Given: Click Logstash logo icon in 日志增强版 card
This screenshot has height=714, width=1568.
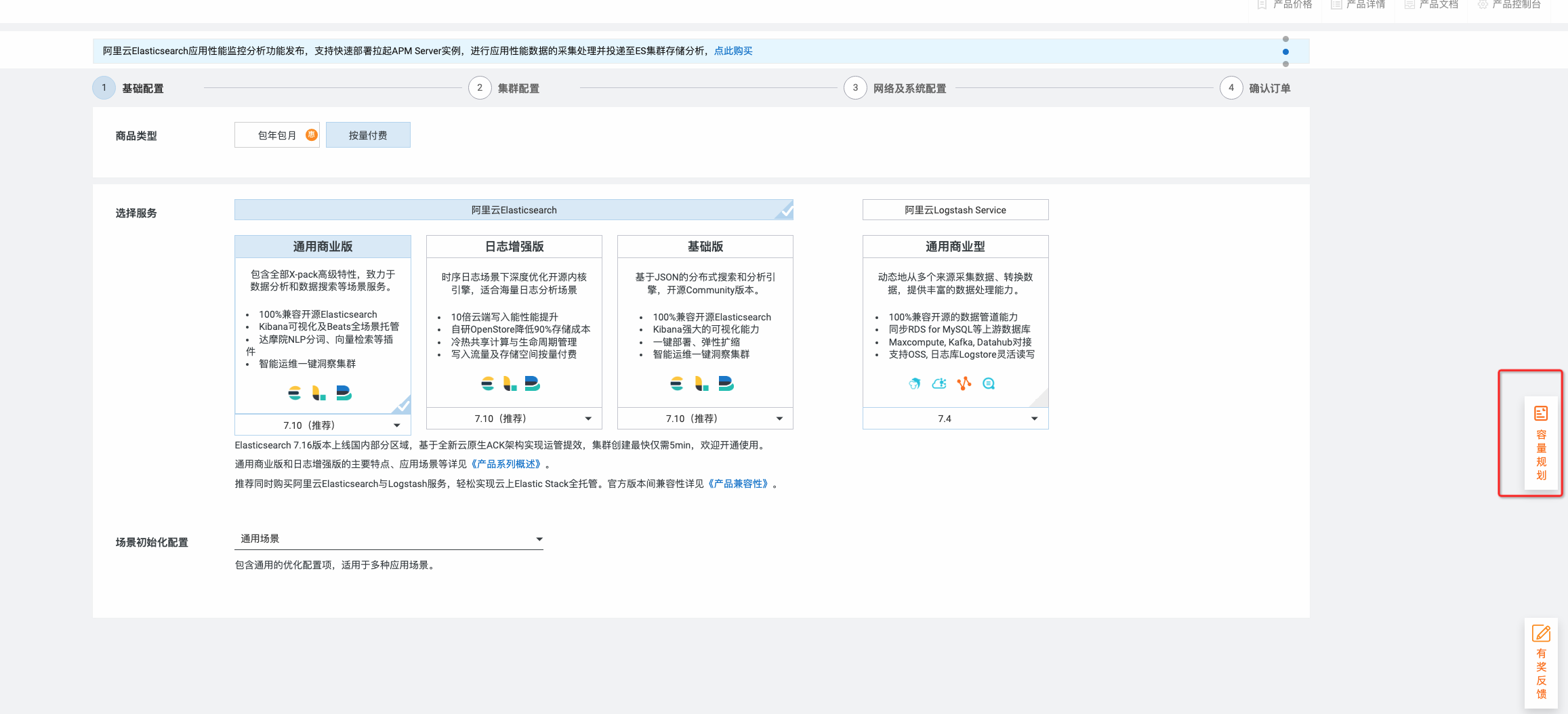Looking at the screenshot, I should tap(510, 384).
